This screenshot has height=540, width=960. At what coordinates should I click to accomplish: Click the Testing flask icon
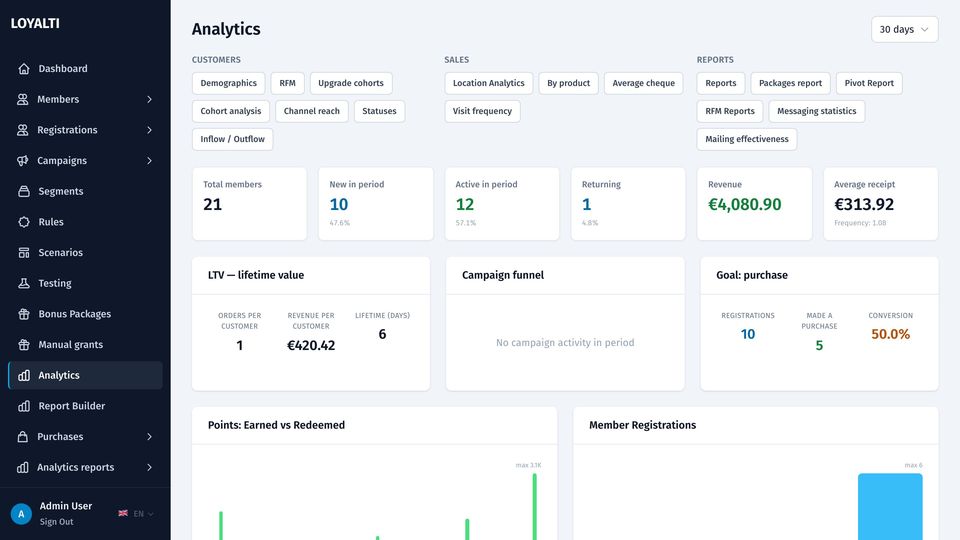click(24, 283)
